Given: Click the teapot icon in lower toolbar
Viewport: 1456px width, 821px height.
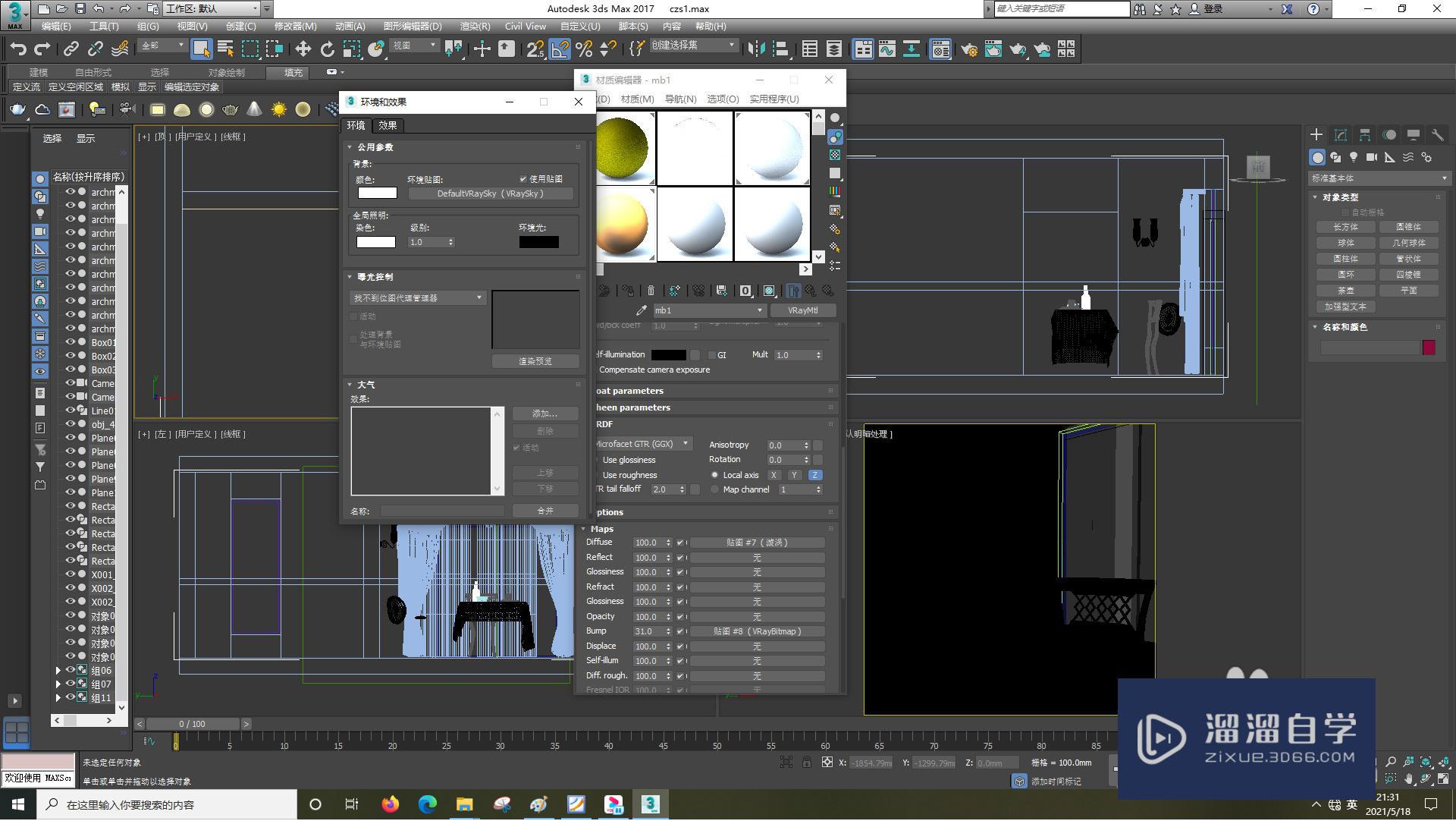Looking at the screenshot, I should [x=17, y=110].
